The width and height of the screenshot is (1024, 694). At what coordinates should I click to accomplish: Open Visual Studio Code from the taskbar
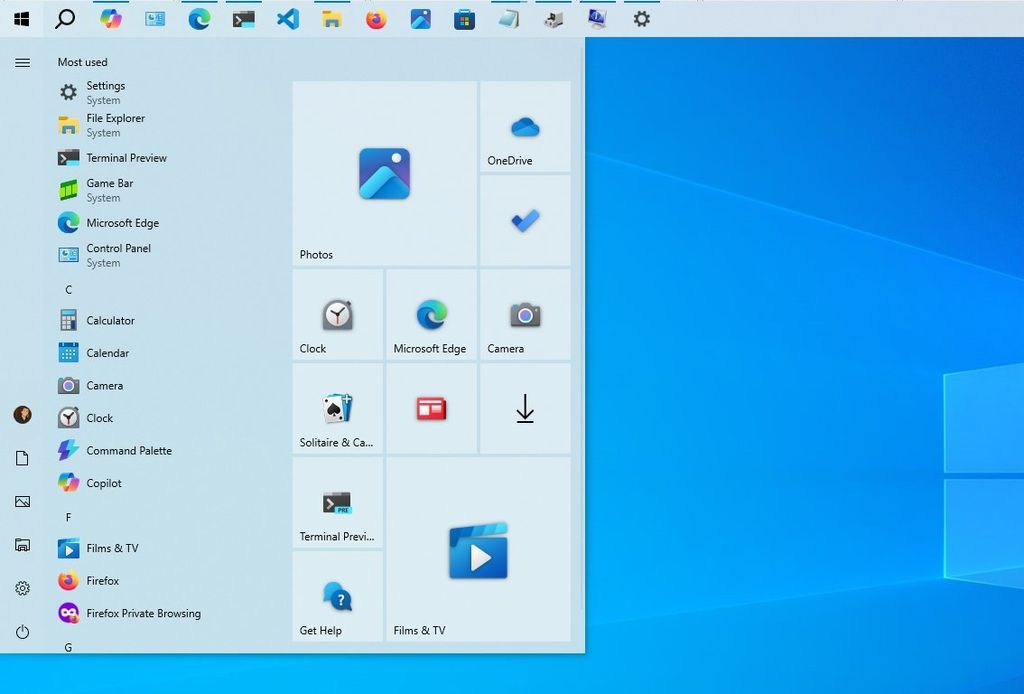coord(288,19)
